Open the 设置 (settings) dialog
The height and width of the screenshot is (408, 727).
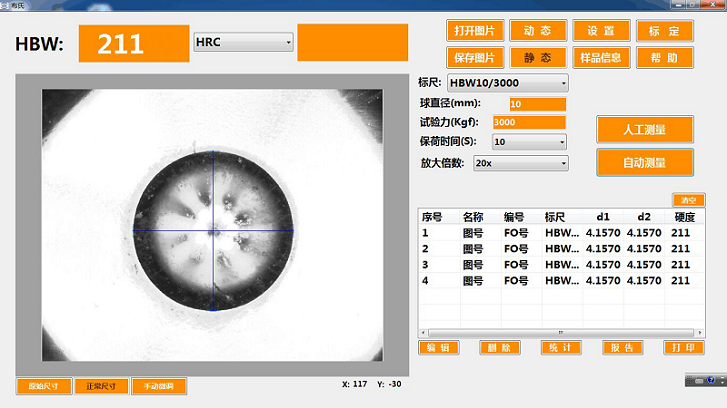coord(601,31)
